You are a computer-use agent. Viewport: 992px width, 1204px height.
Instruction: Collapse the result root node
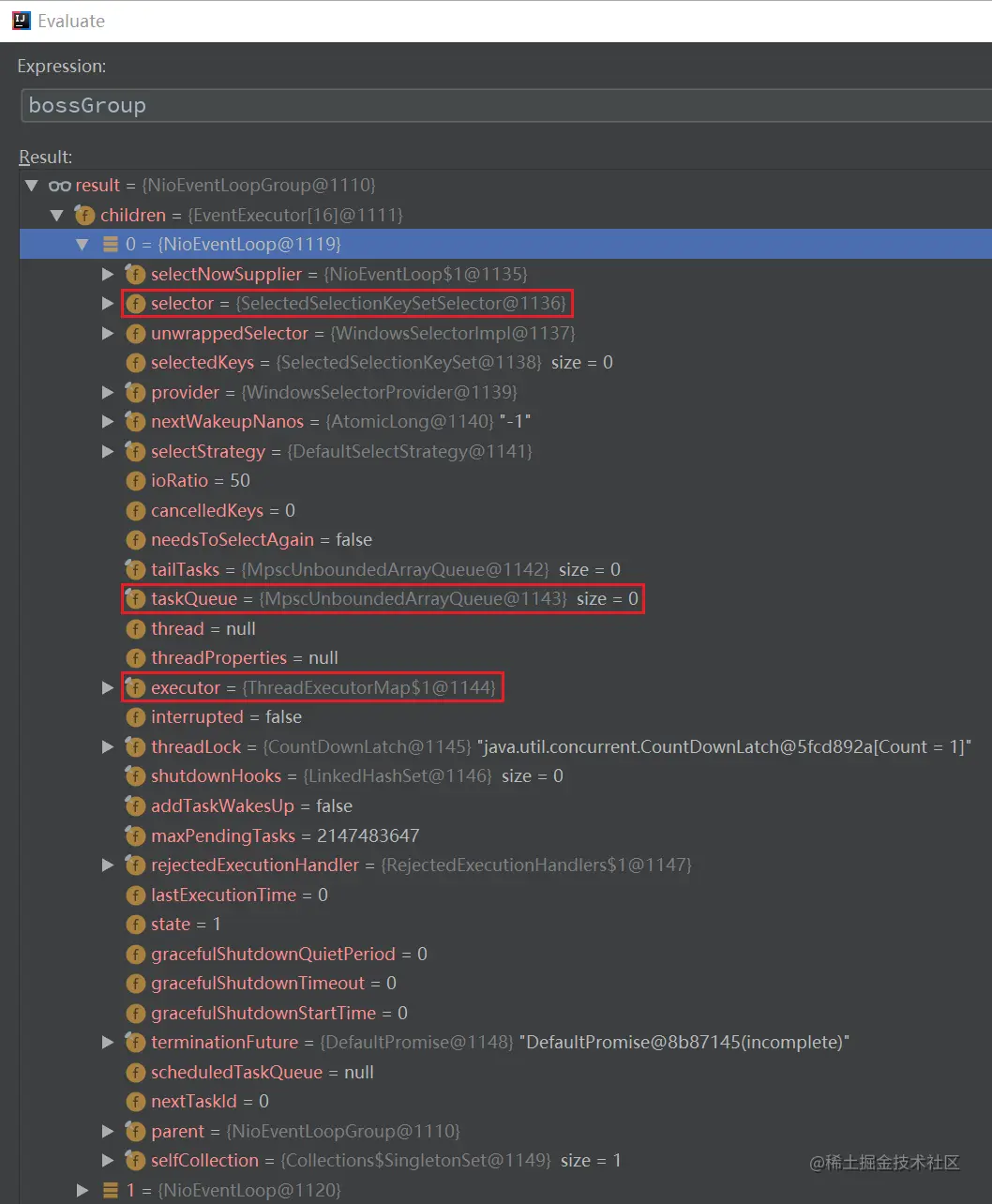[x=32, y=186]
